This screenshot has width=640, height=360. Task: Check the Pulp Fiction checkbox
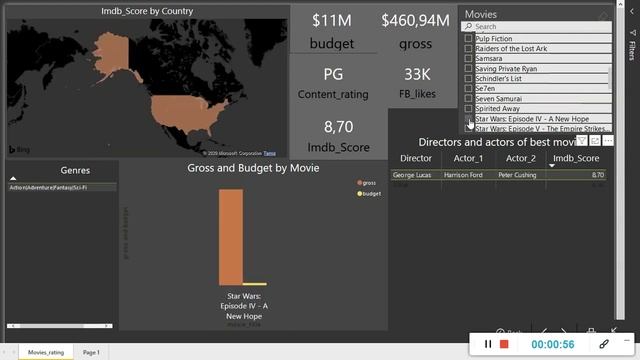coord(468,38)
